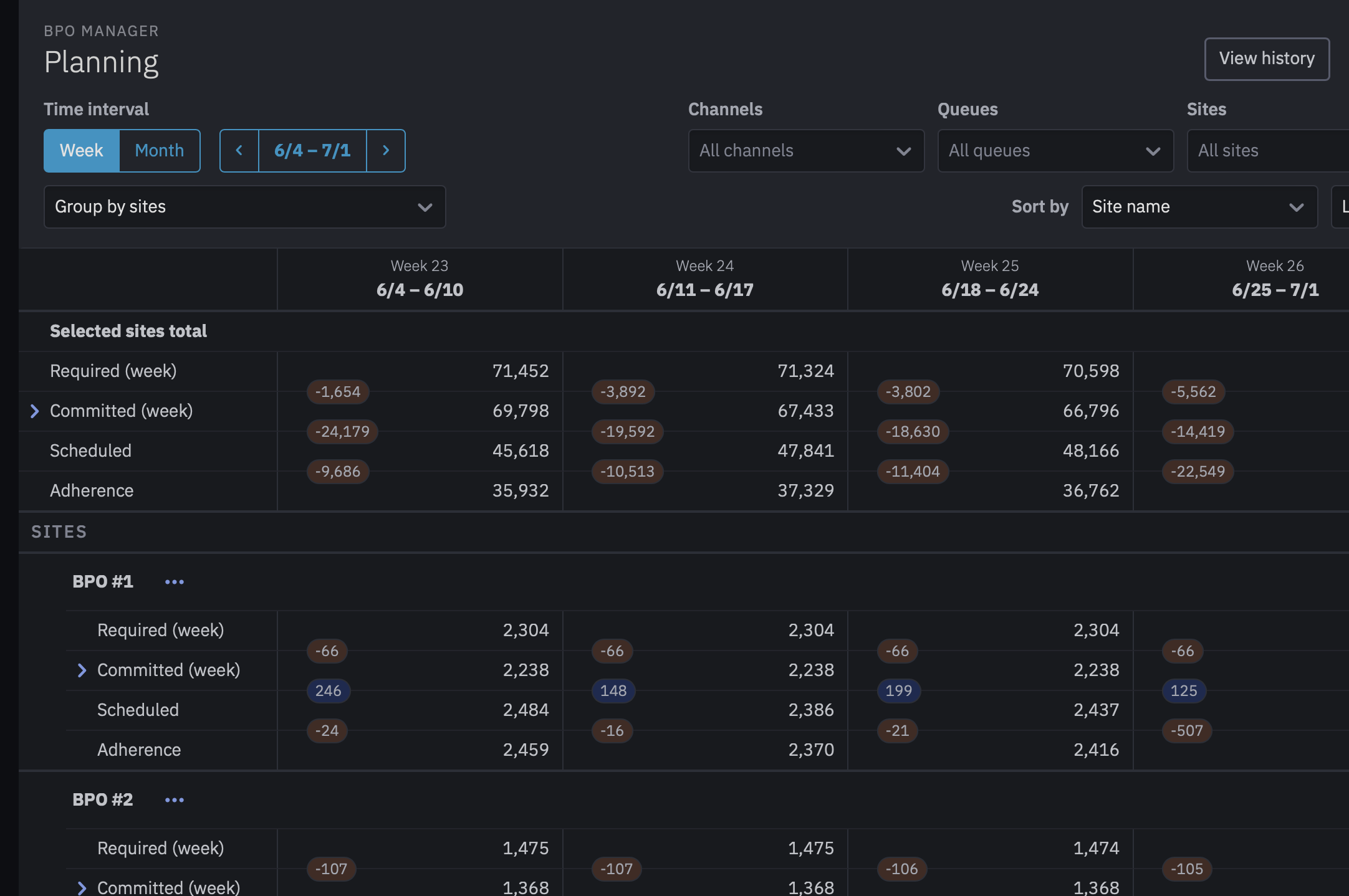This screenshot has width=1349, height=896.
Task: Click the -24,179 variance badge in Week 23
Action: click(342, 432)
